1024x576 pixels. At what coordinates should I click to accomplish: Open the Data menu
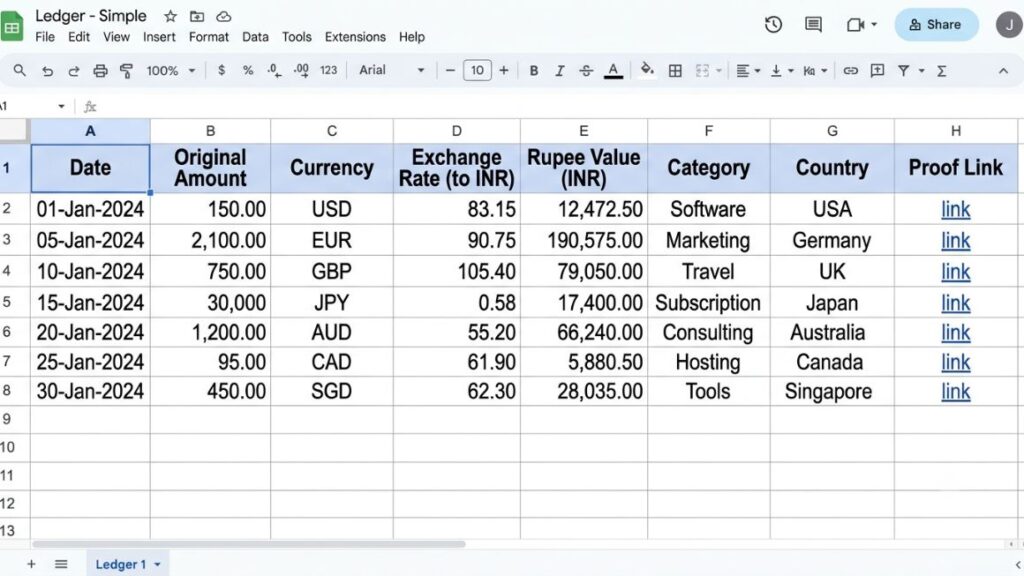(255, 37)
